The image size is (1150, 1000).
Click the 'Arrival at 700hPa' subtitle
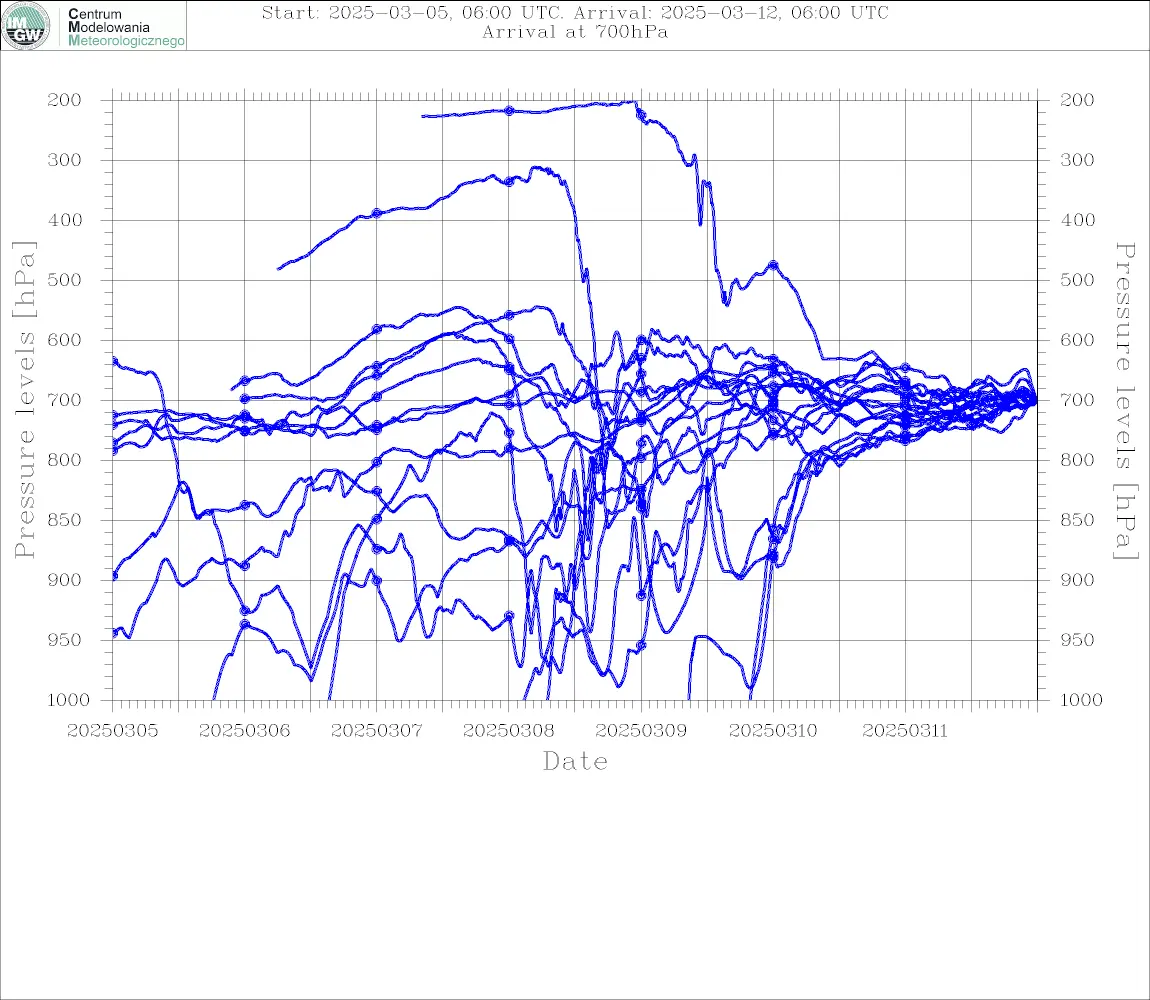575,32
